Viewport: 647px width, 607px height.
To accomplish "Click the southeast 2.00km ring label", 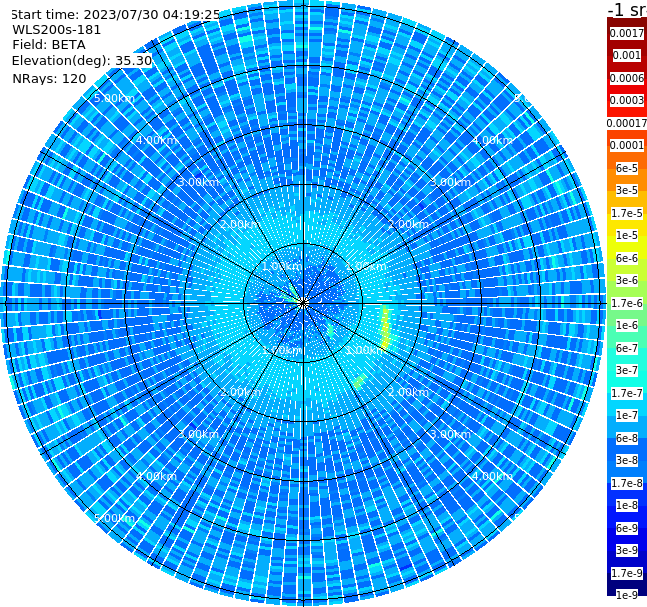I will (408, 392).
